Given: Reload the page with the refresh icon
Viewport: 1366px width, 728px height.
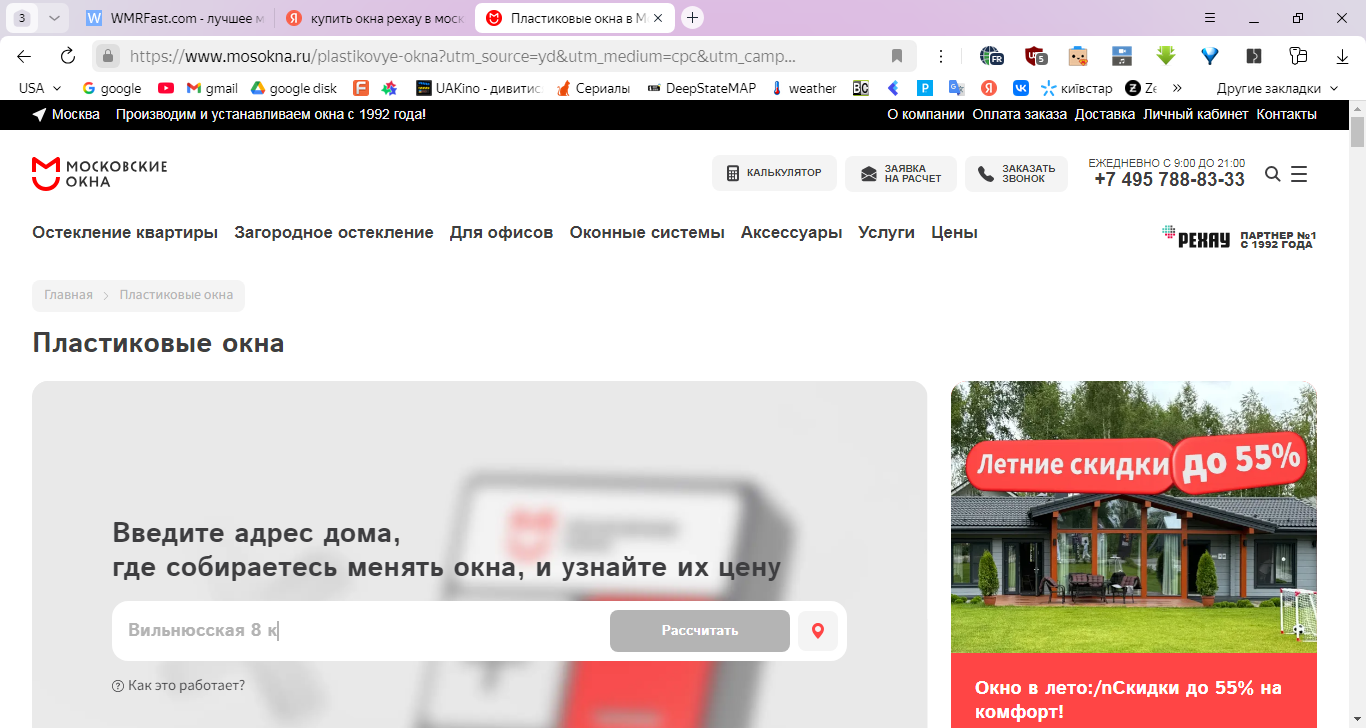Looking at the screenshot, I should pos(68,56).
